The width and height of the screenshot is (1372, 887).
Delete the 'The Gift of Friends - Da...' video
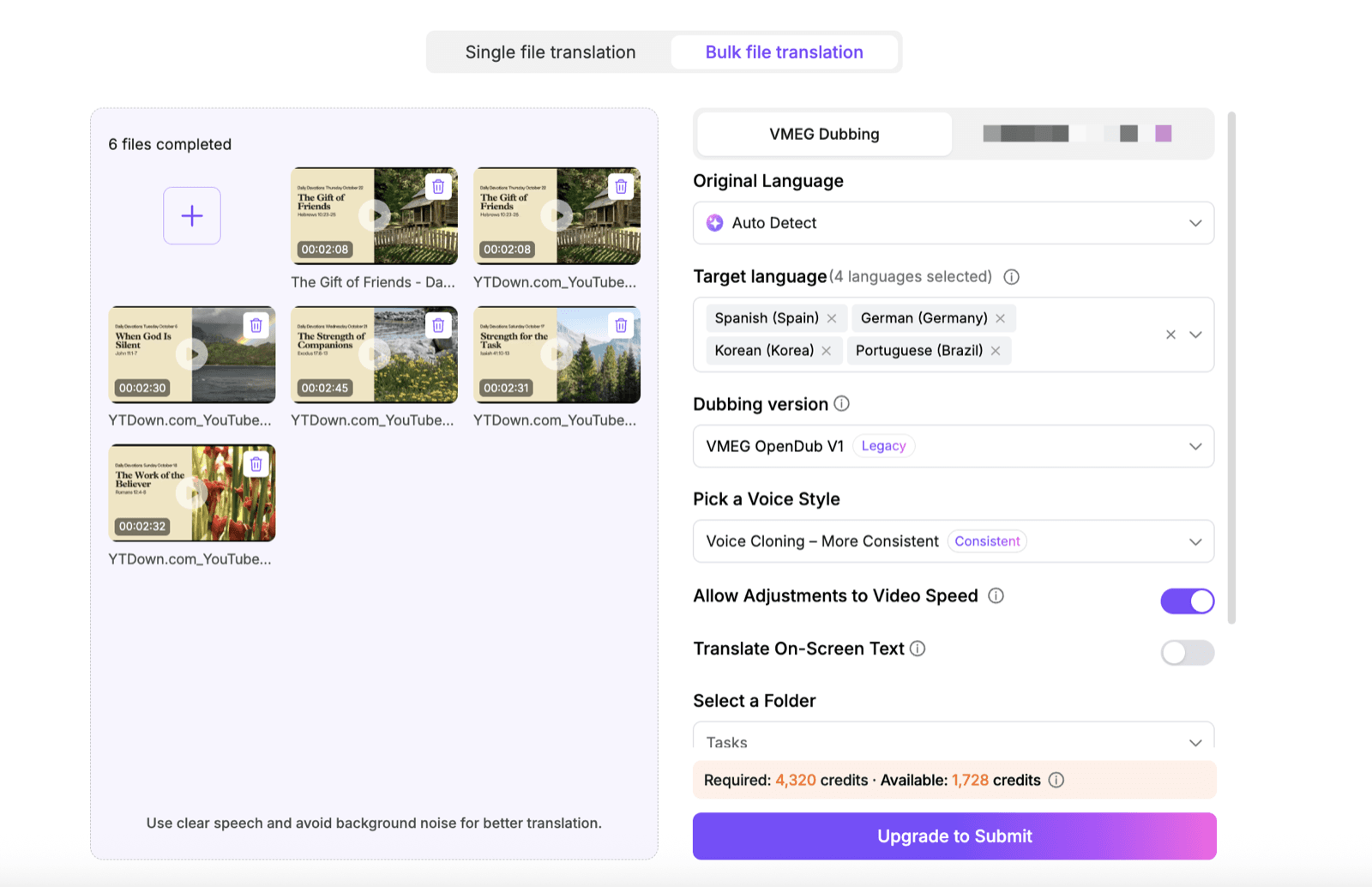[438, 186]
